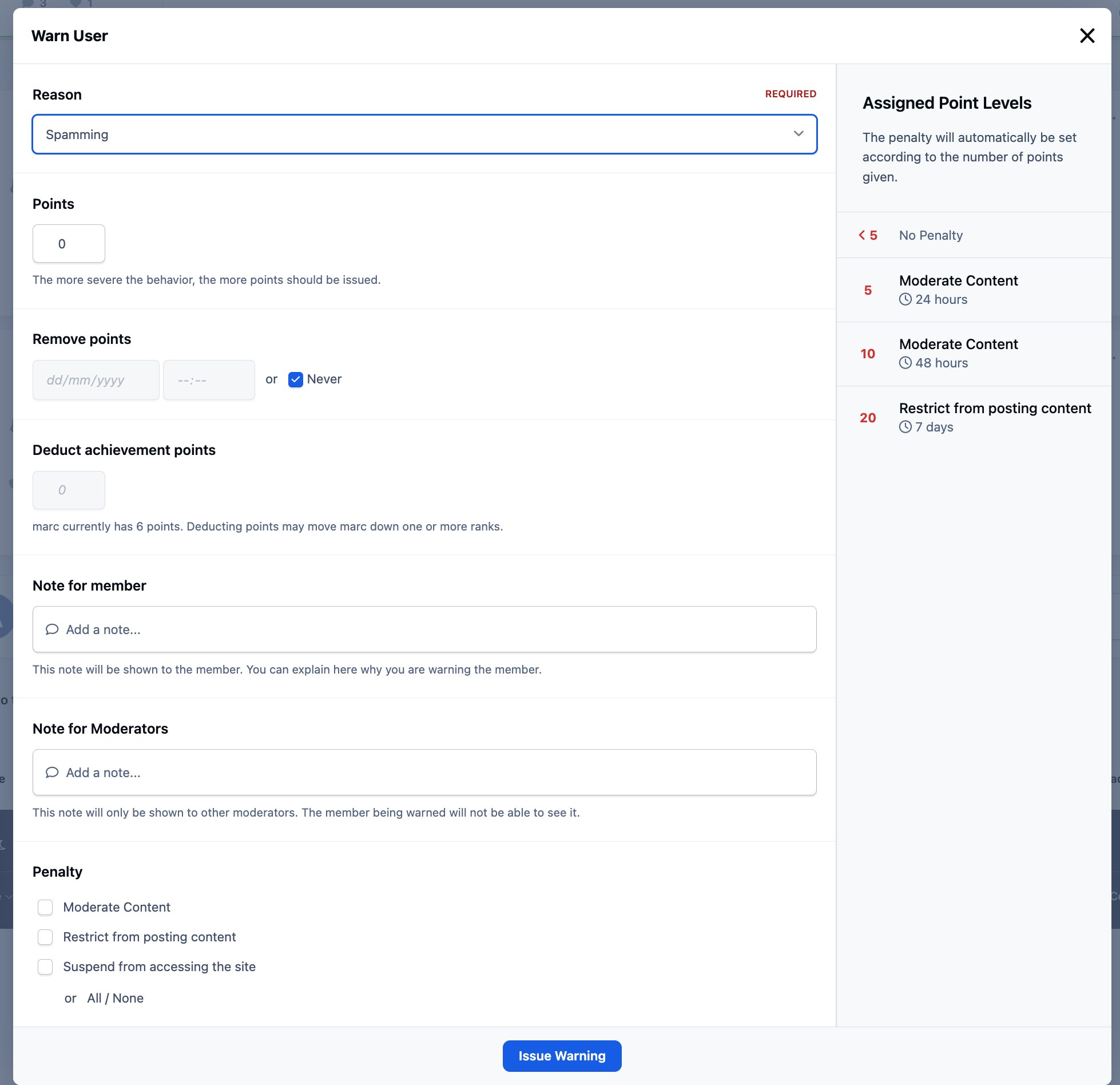Focus the Points number input field

69,244
